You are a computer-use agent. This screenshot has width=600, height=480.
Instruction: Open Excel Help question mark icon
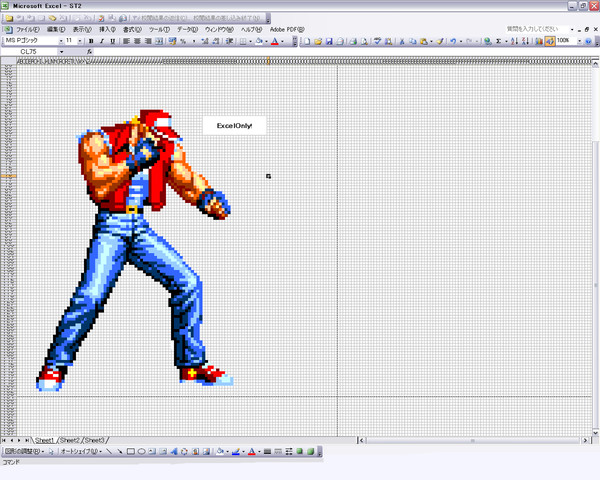[588, 41]
